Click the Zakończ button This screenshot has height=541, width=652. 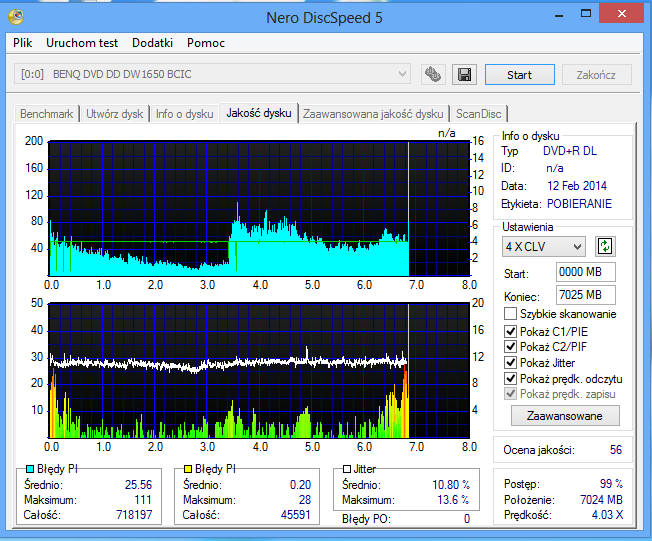tap(596, 75)
